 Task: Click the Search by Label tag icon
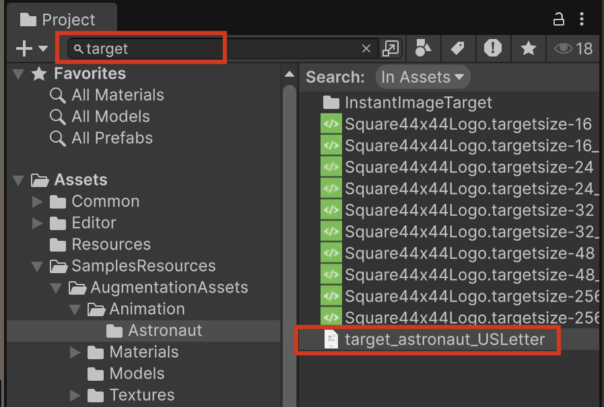click(457, 48)
